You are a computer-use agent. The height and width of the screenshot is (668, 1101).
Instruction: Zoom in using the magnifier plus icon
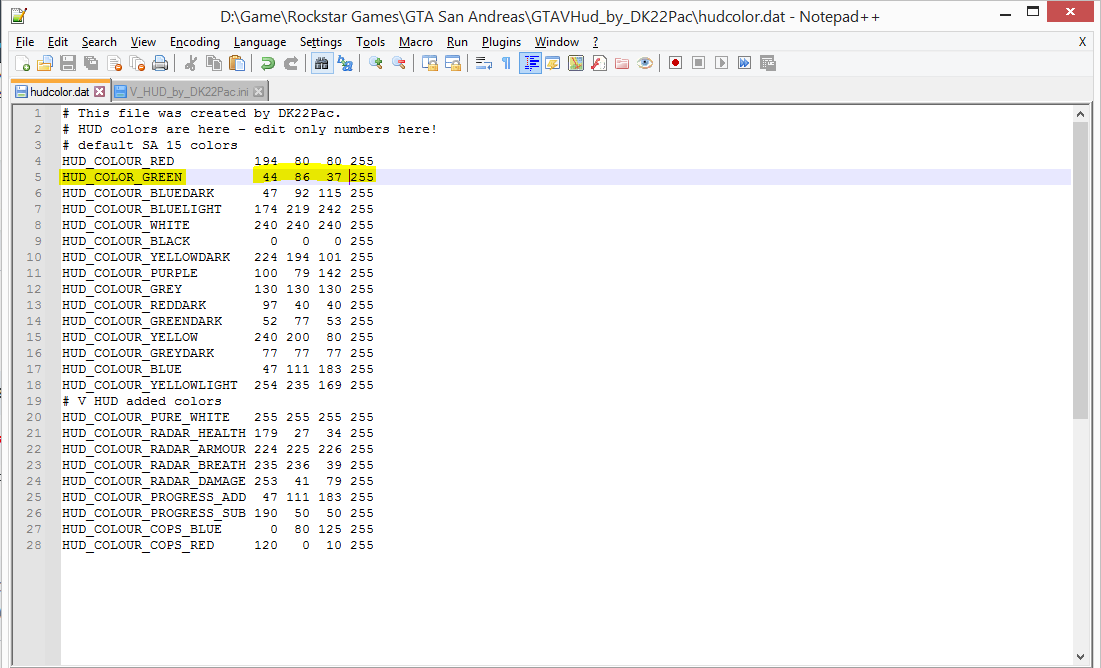tap(376, 63)
